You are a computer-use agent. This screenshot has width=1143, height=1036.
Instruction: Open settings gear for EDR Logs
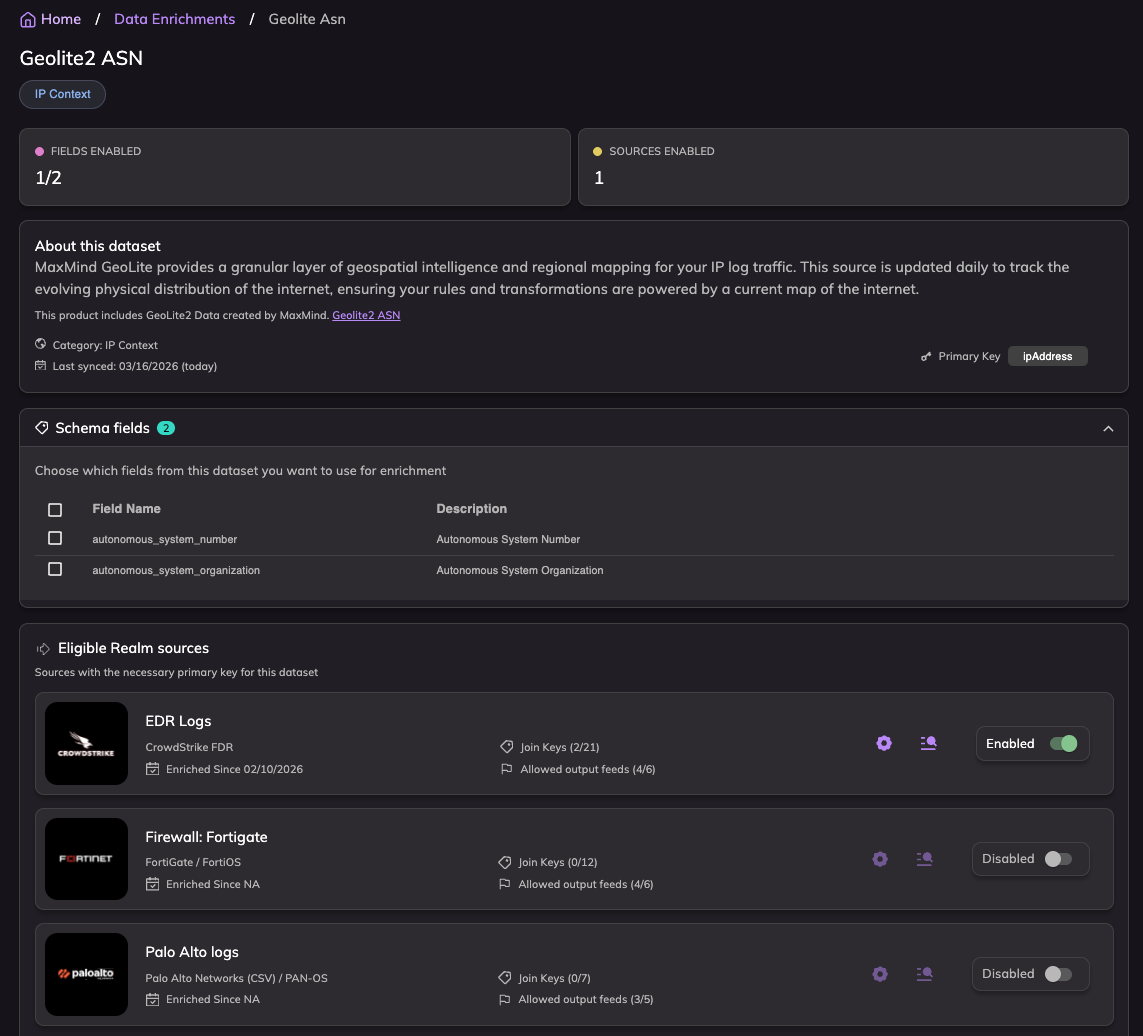[x=884, y=743]
